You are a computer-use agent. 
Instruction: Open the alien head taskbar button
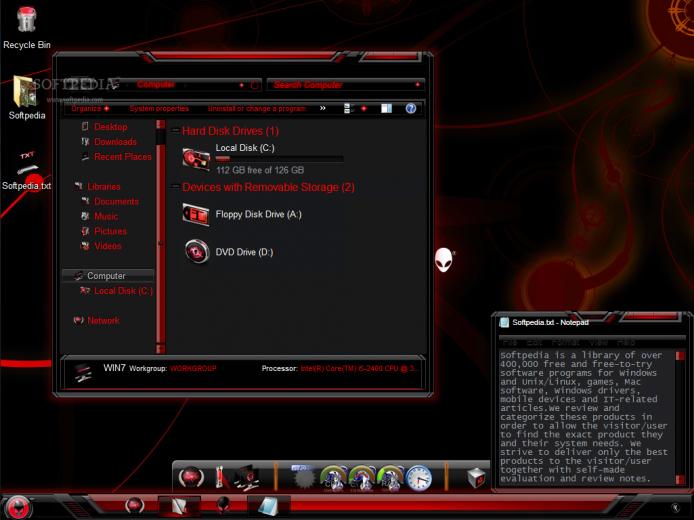click(224, 505)
